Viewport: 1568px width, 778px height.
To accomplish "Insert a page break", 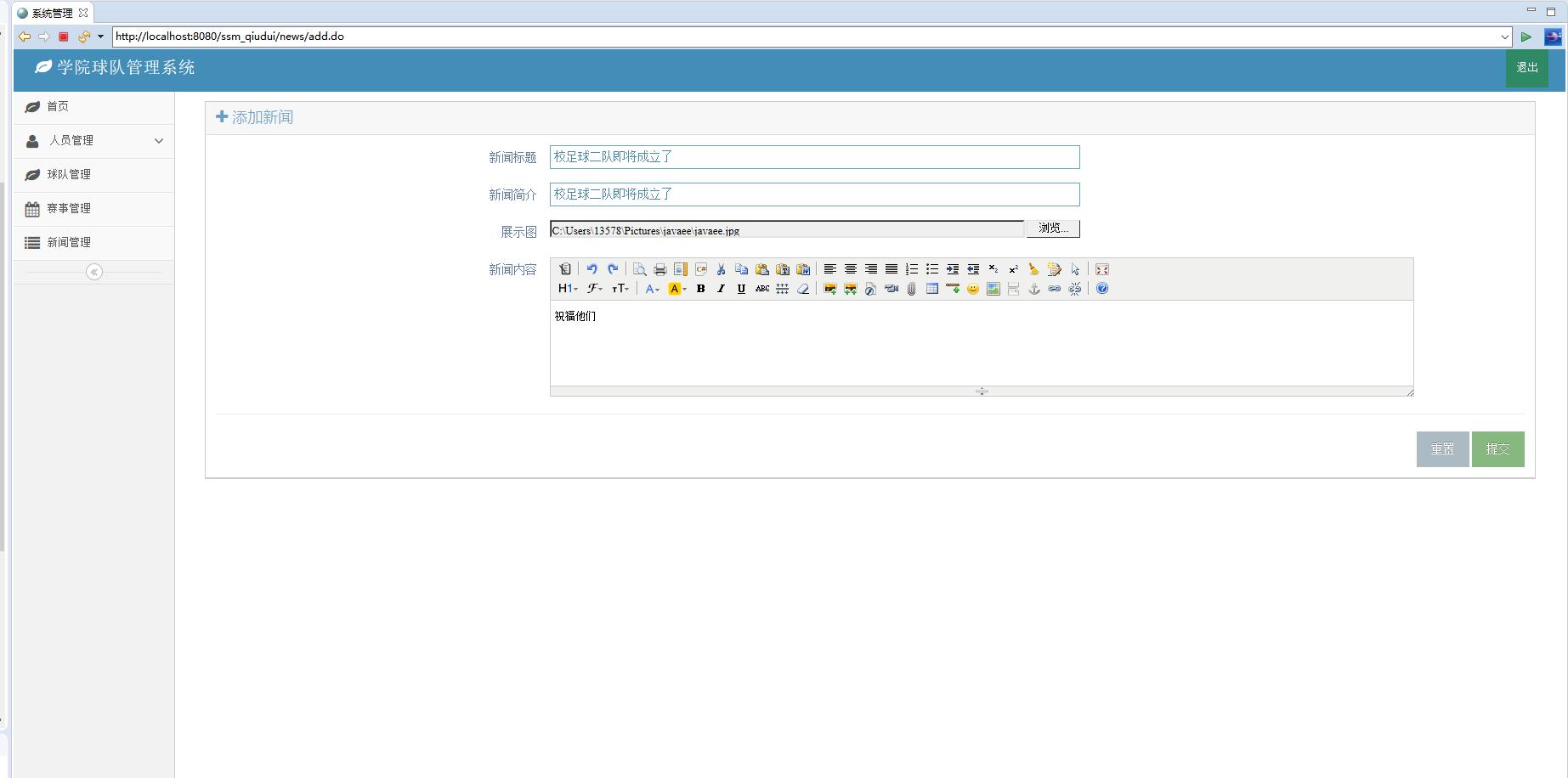I will tap(1014, 289).
